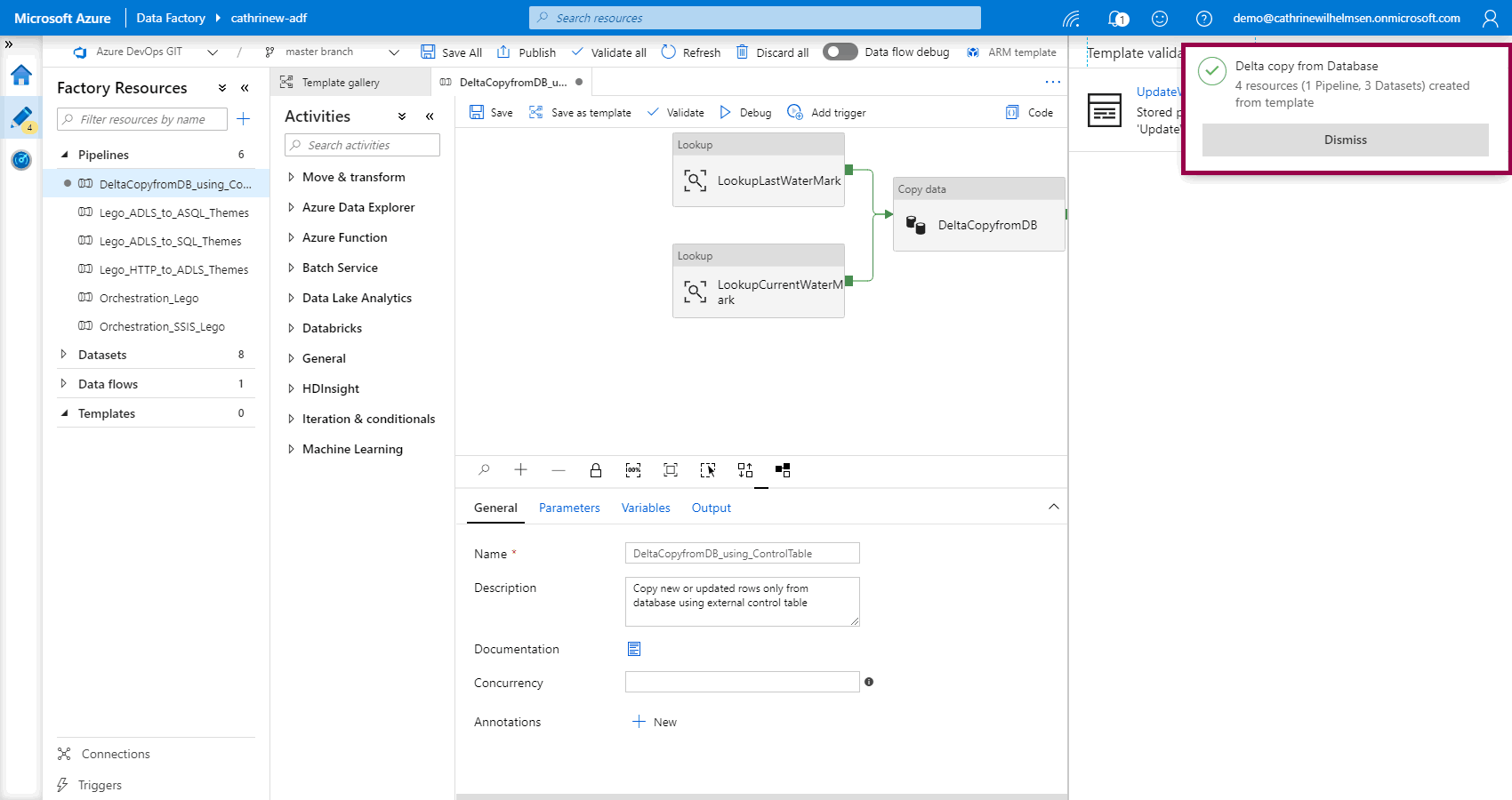
Task: Collapse the Pipelines tree section
Action: pos(64,155)
